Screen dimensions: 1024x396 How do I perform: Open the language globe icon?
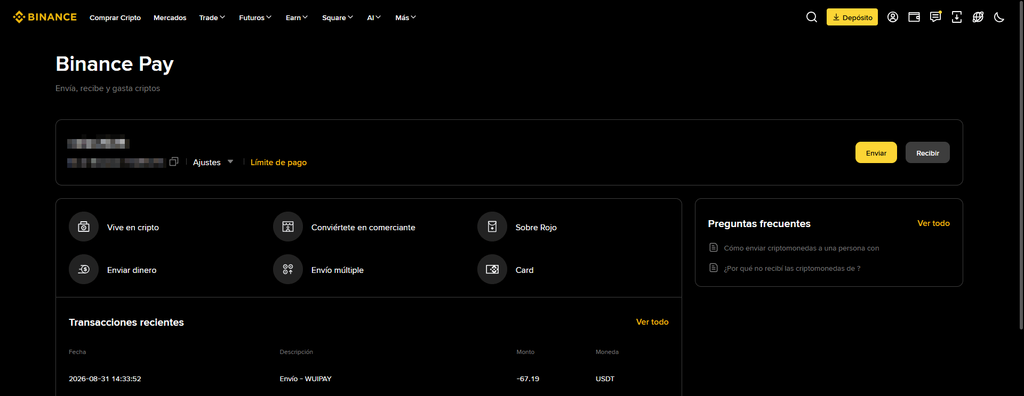(978, 18)
